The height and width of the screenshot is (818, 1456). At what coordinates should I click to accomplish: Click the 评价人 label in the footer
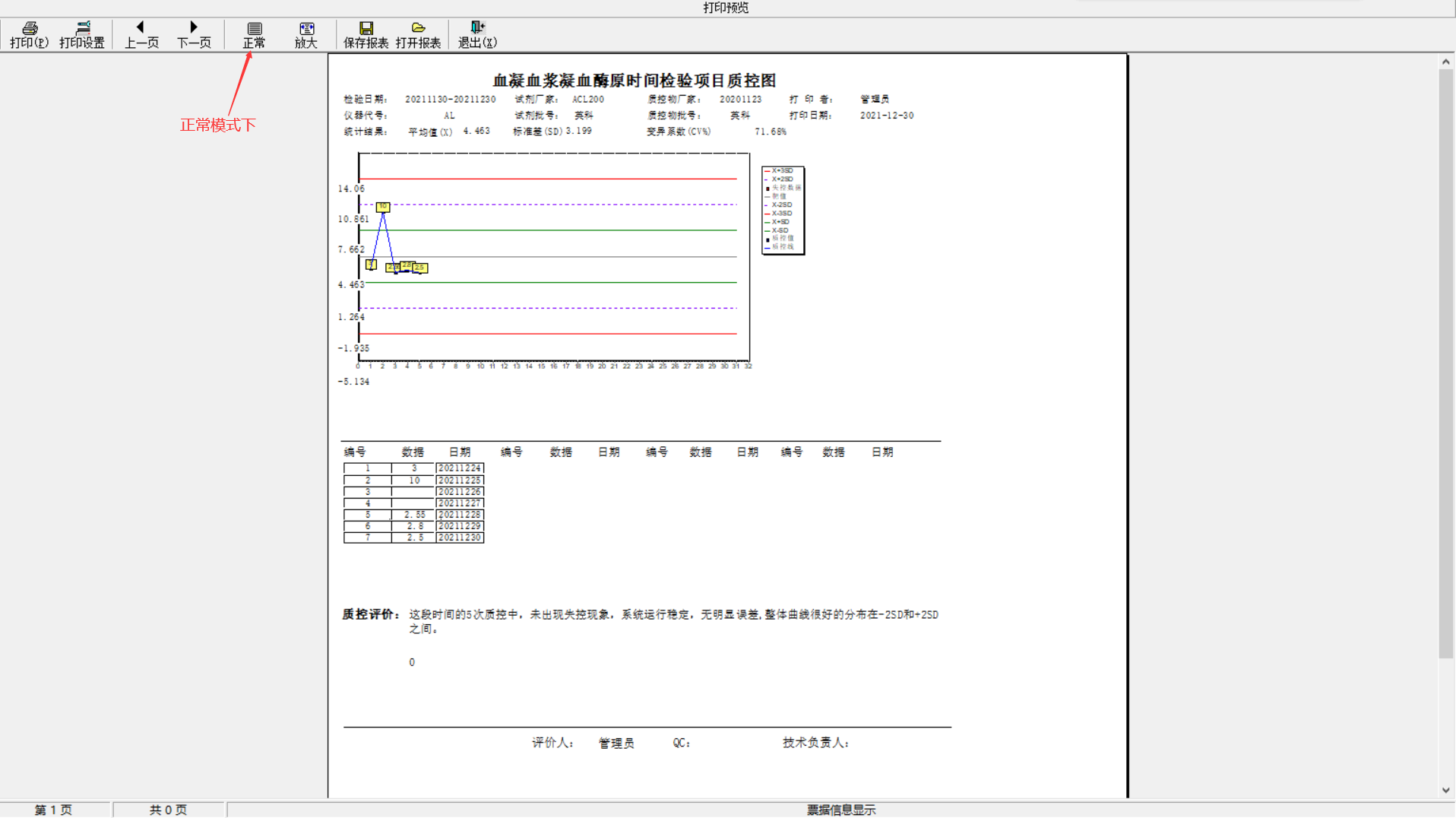click(552, 743)
